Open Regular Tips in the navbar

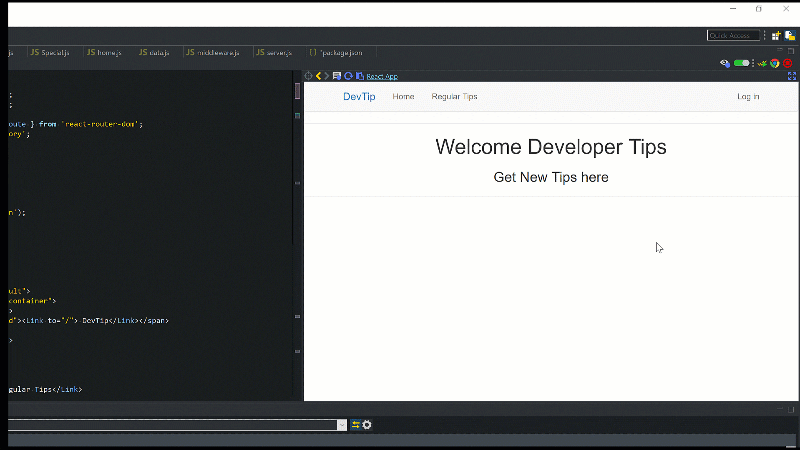pyautogui.click(x=454, y=97)
